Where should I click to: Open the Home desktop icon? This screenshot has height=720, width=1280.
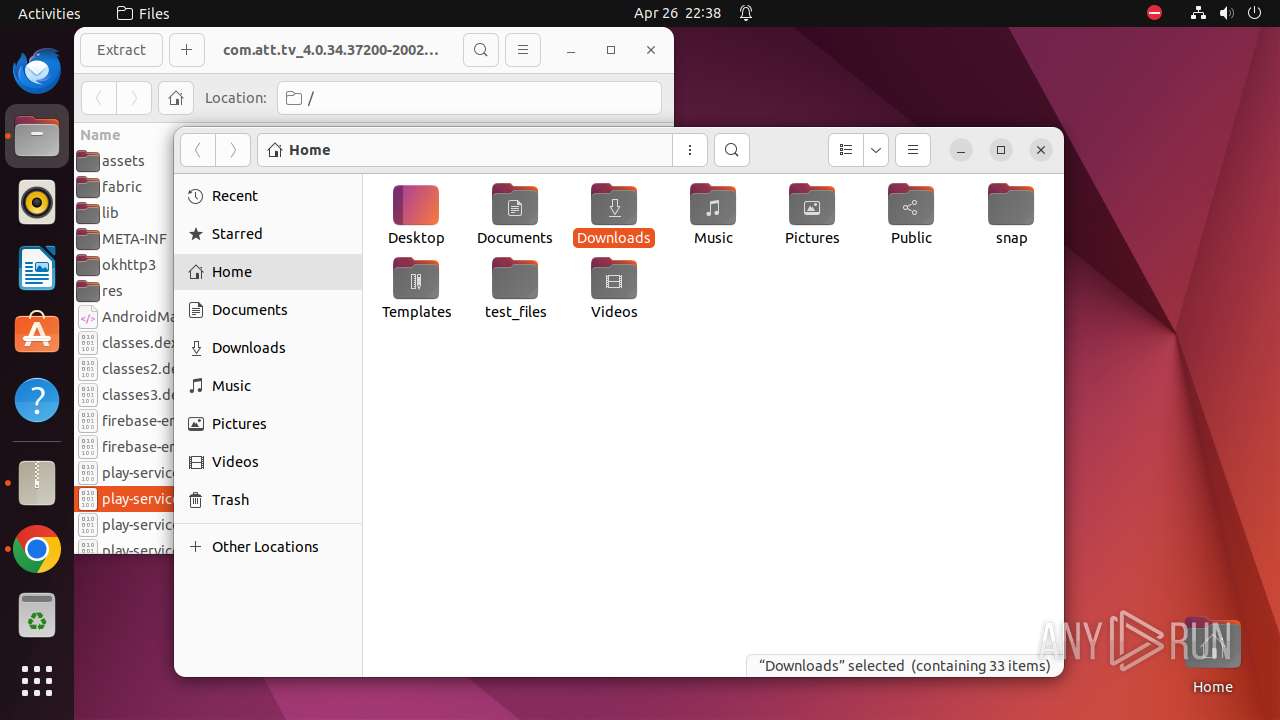click(x=1212, y=656)
